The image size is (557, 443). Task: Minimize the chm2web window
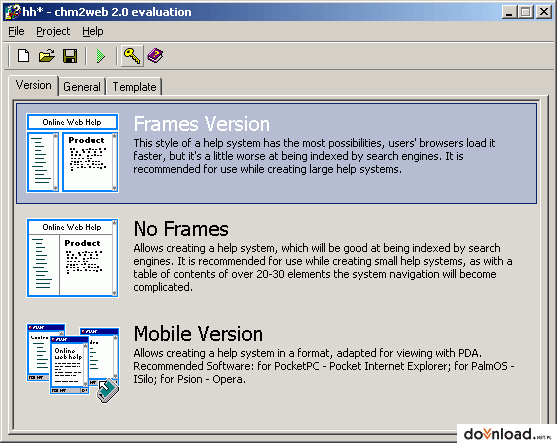coord(509,12)
